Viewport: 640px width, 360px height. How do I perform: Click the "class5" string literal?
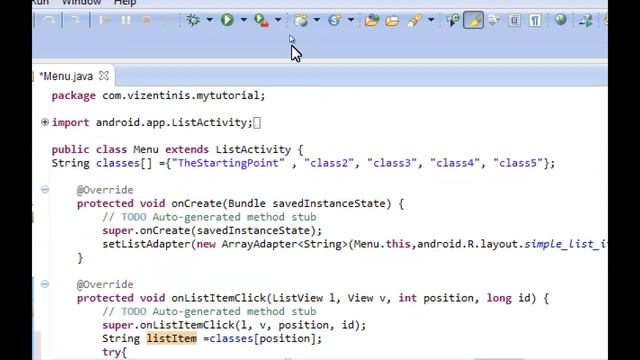[518, 163]
